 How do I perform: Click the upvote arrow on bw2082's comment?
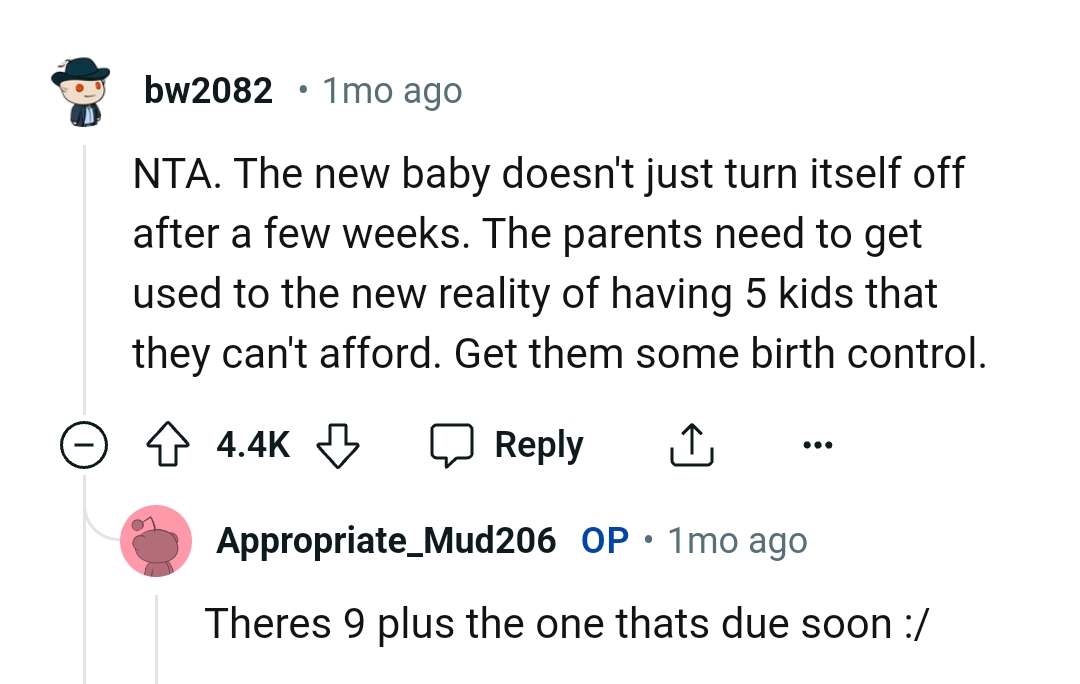(168, 444)
